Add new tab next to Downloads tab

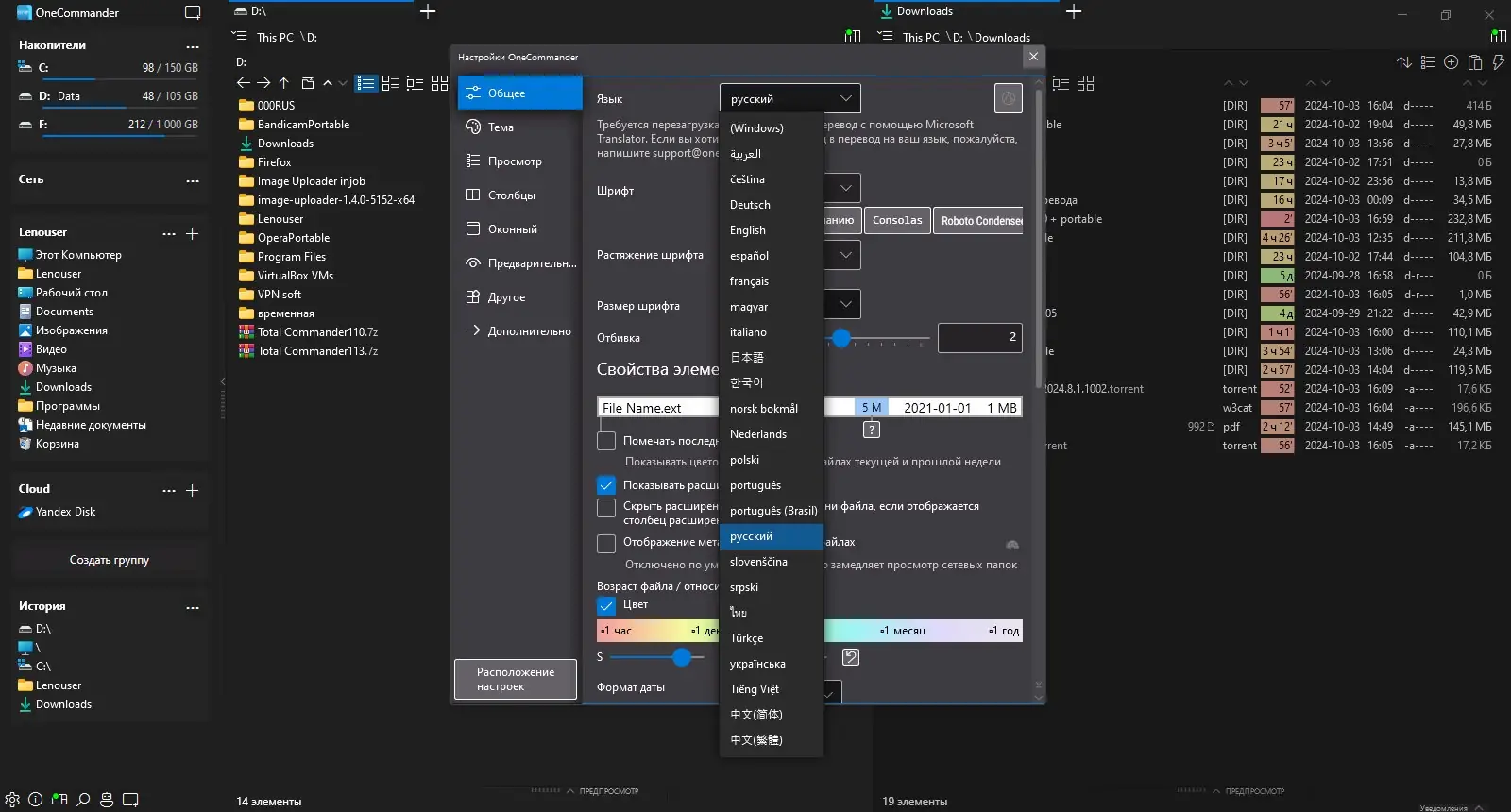1074,11
